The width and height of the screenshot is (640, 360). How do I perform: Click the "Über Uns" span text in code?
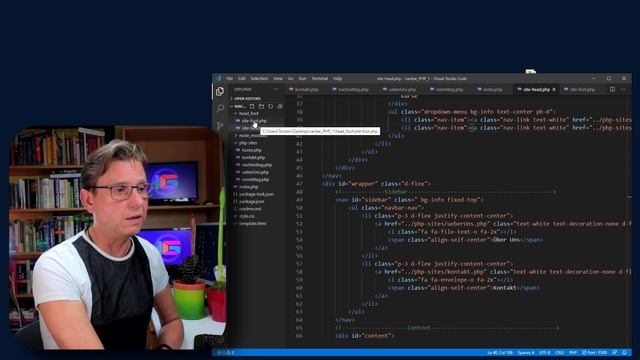(x=506, y=240)
